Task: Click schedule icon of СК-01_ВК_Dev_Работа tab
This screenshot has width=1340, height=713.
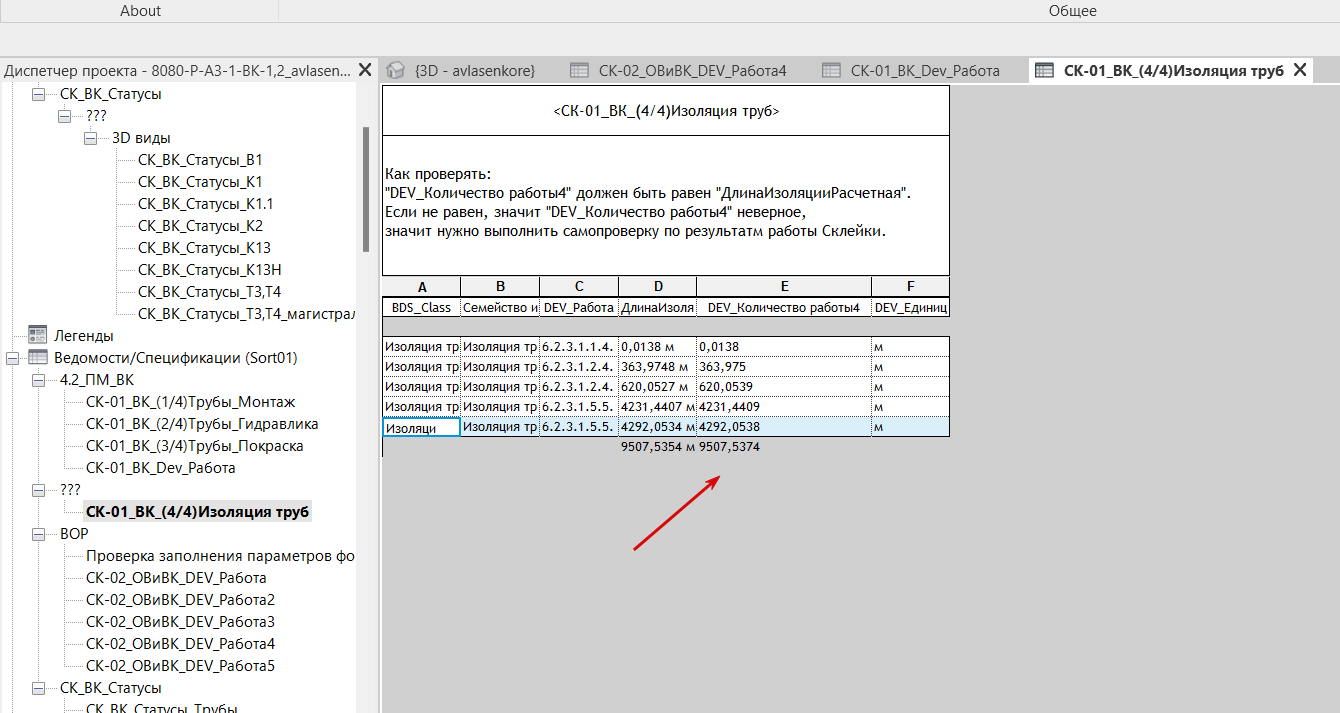Action: point(831,70)
